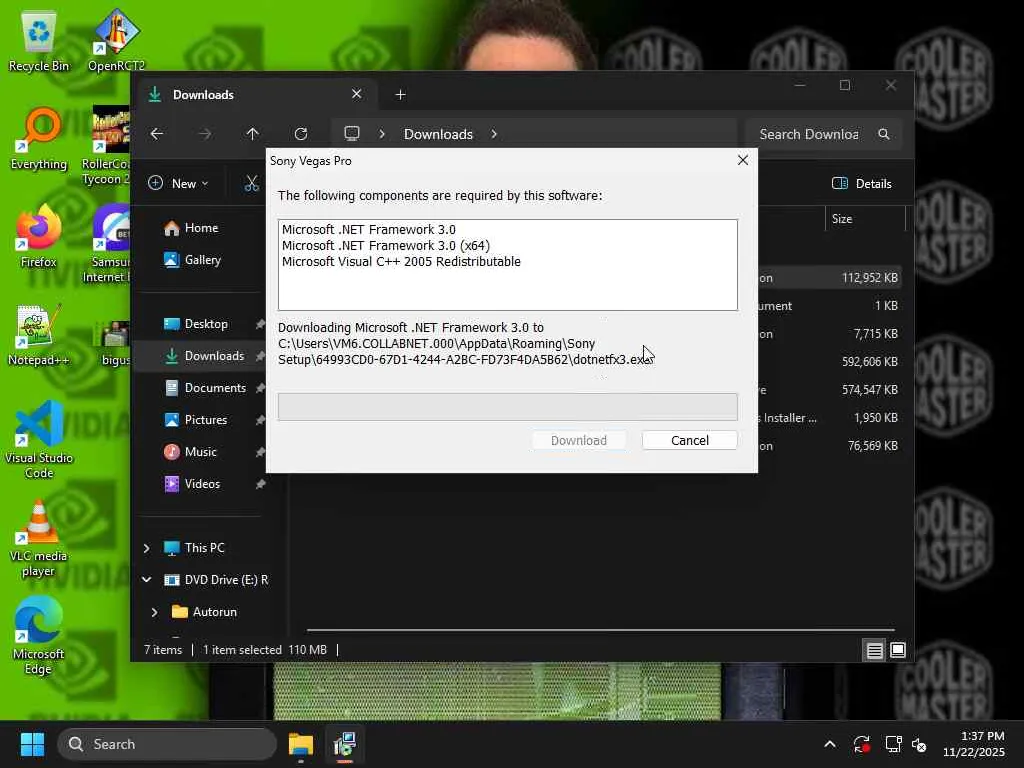Expand the chevron after Downloads in address bar
Screen dimensions: 1024x768
click(x=494, y=134)
